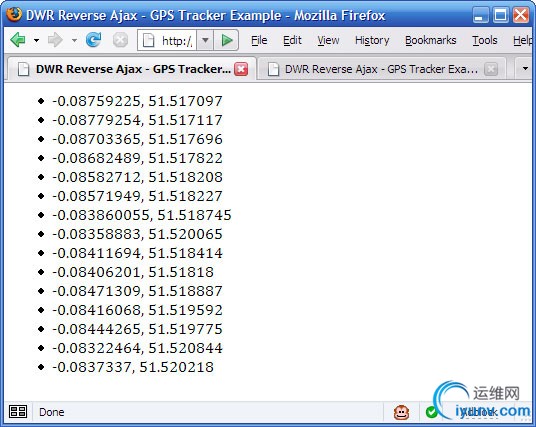Reload the page with the blue refresh icon
The width and height of the screenshot is (536, 427).
click(x=93, y=40)
